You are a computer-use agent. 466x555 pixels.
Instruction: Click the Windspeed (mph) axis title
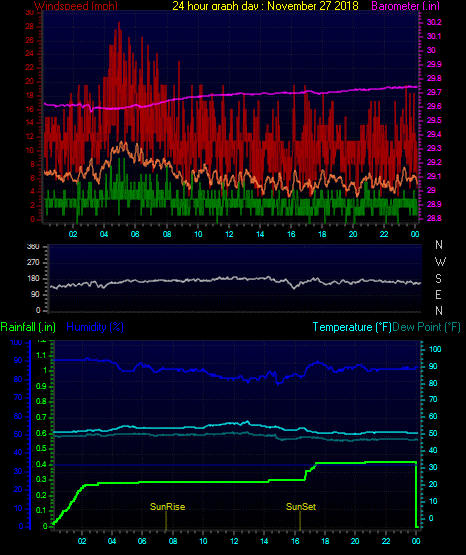(76, 6)
